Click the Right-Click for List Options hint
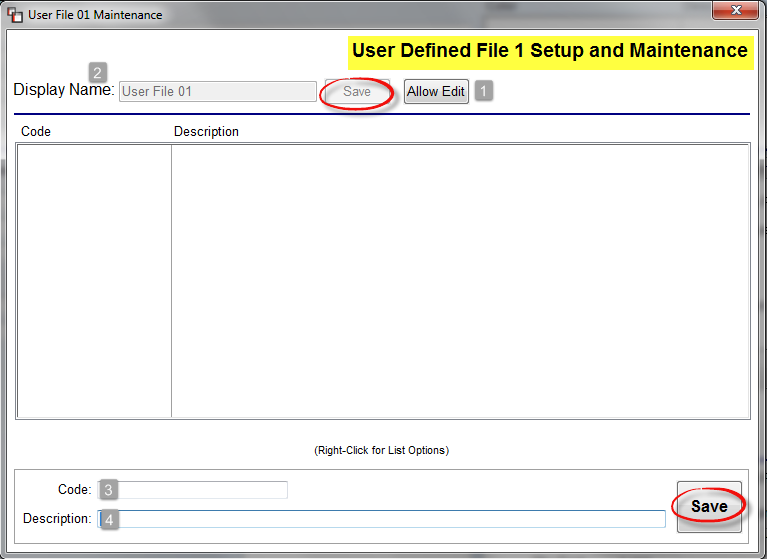 coord(382,450)
